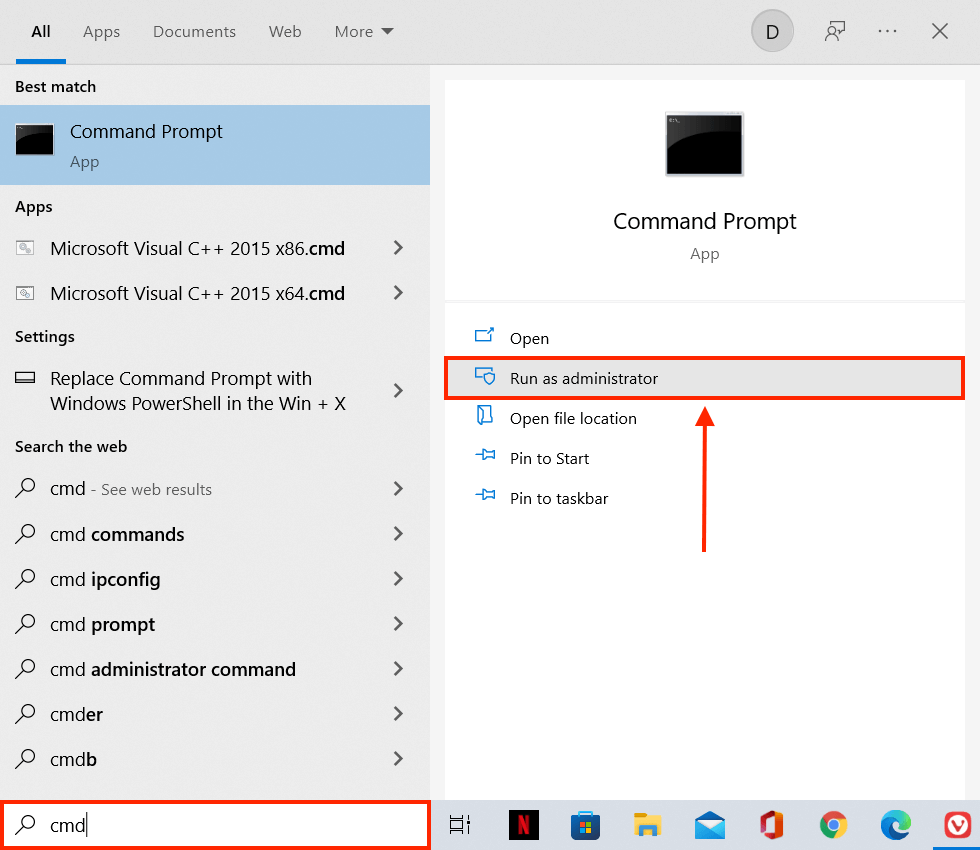Click the Pin to Start pin icon
980x850 pixels.
tap(485, 455)
